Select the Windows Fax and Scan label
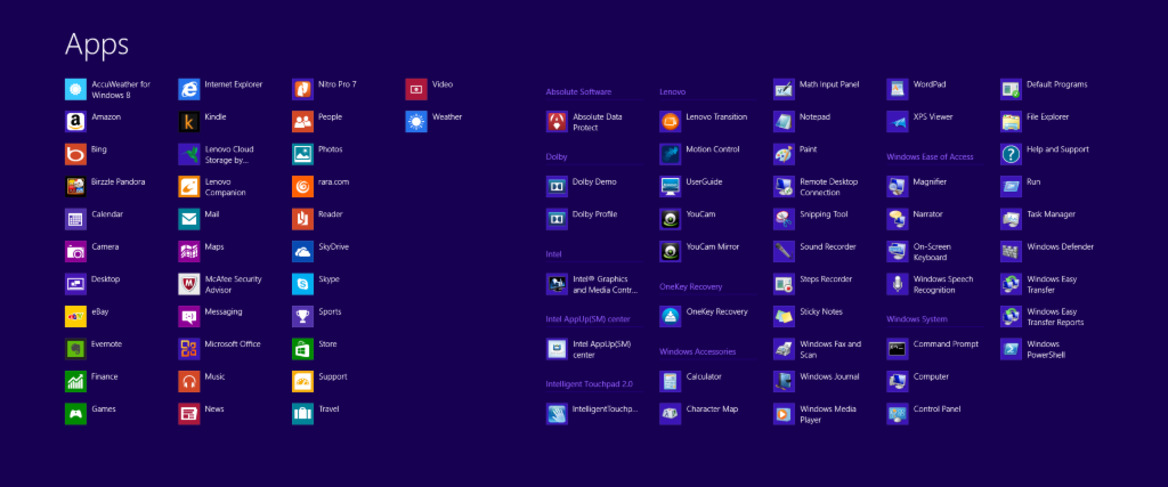 point(831,349)
